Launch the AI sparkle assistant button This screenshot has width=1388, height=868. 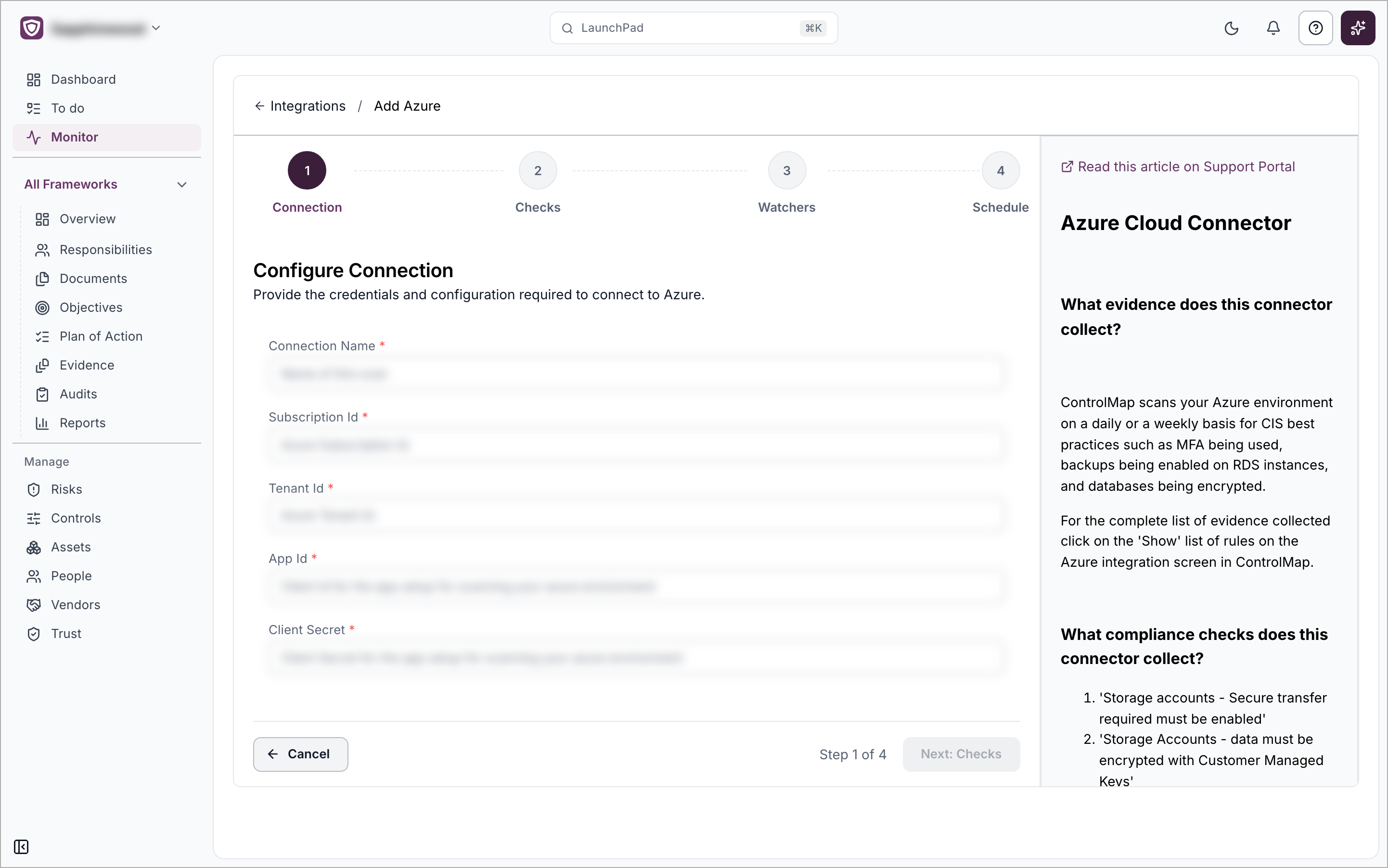(1358, 28)
